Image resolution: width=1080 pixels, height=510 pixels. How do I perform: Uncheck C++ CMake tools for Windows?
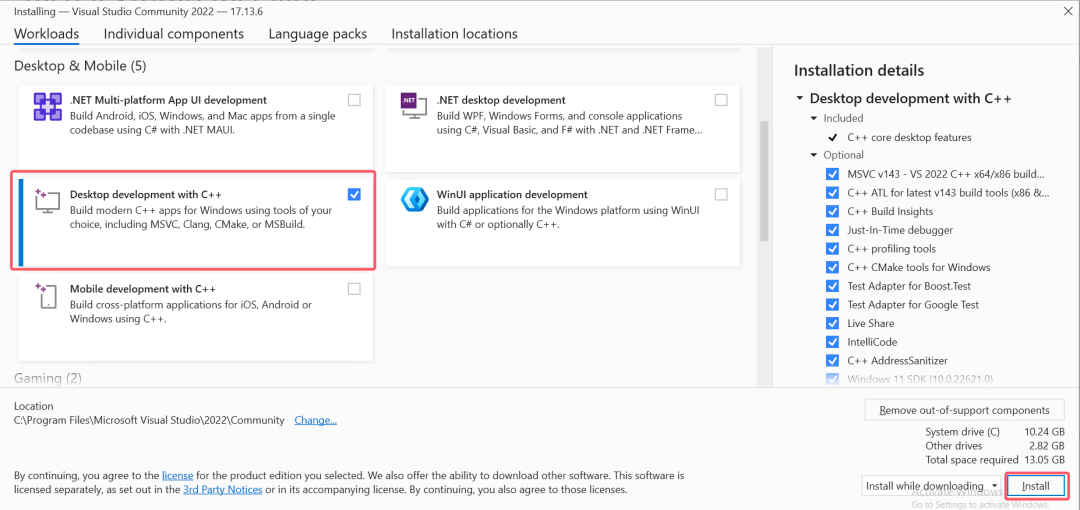(x=832, y=267)
